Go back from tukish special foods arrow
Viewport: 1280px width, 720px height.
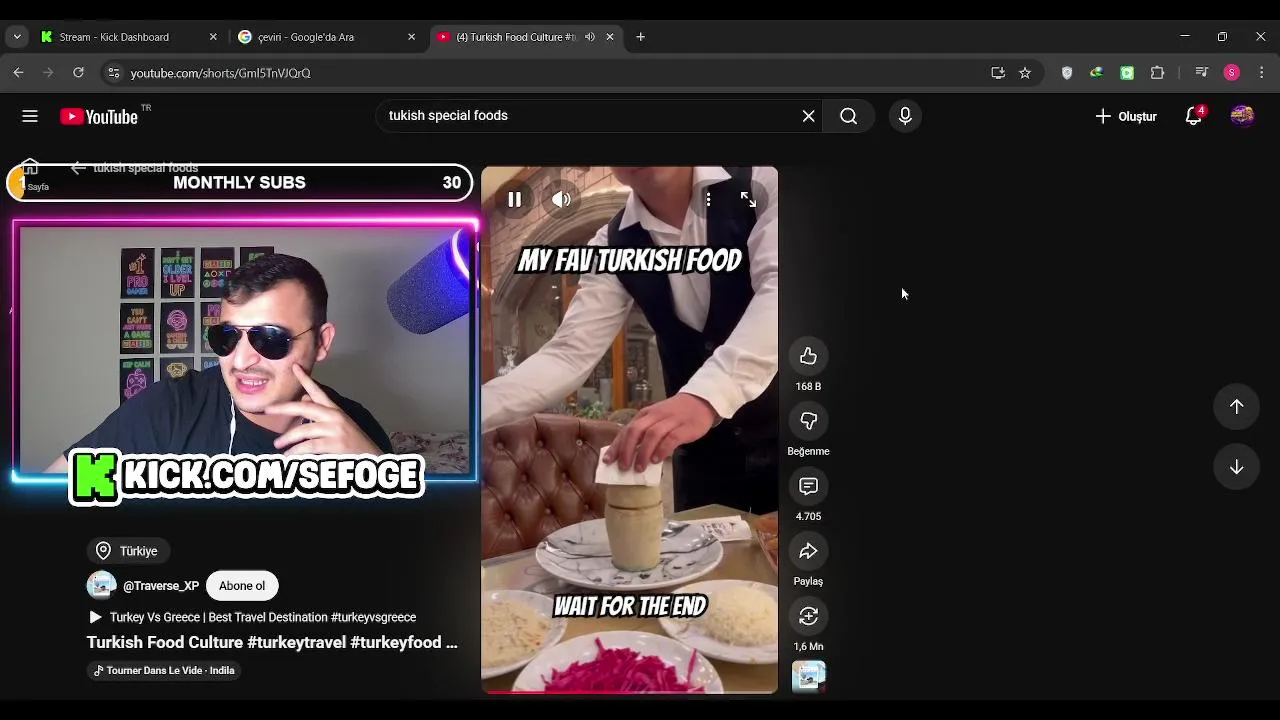78,167
